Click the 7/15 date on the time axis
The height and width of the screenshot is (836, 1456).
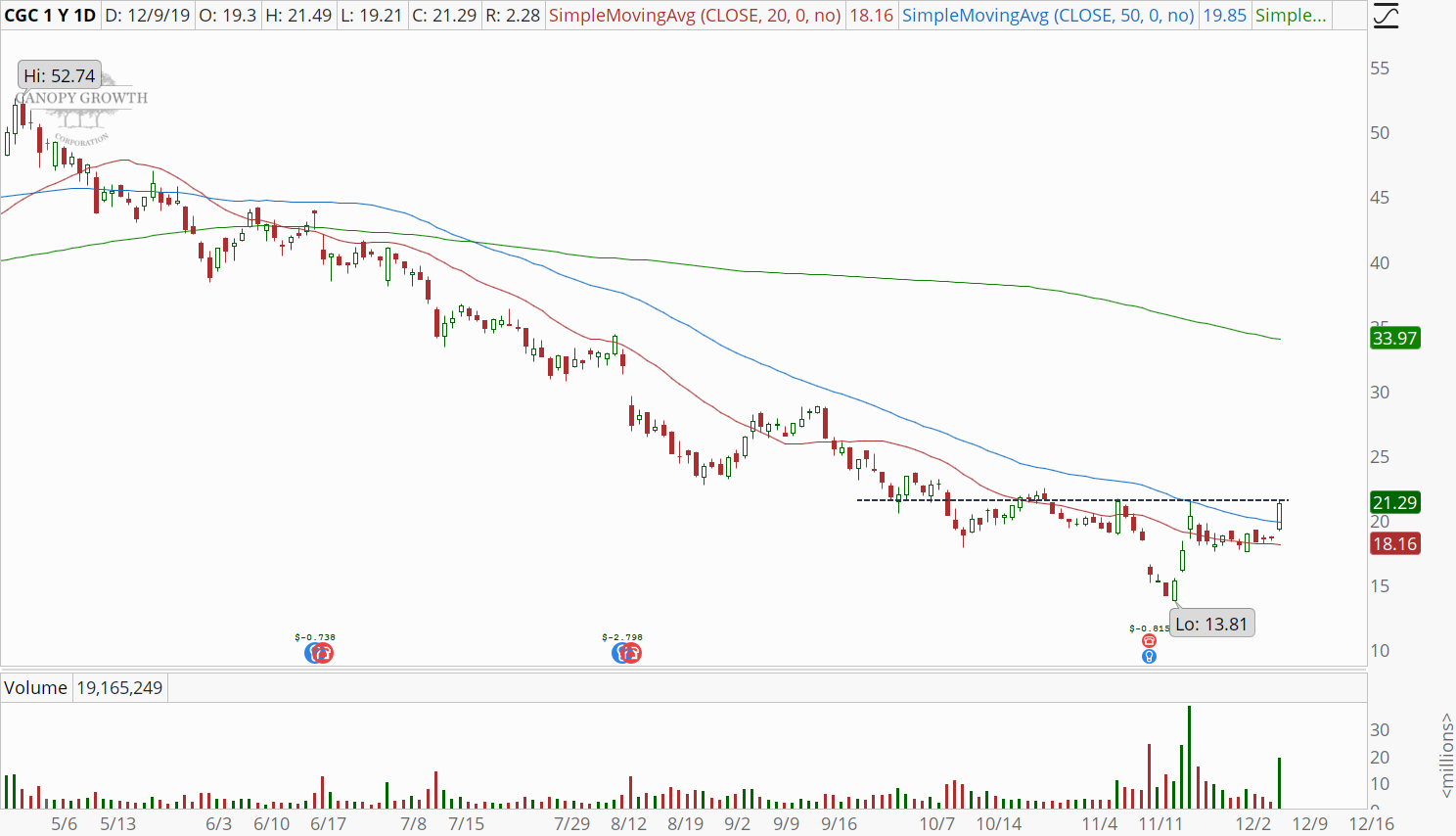point(467,824)
